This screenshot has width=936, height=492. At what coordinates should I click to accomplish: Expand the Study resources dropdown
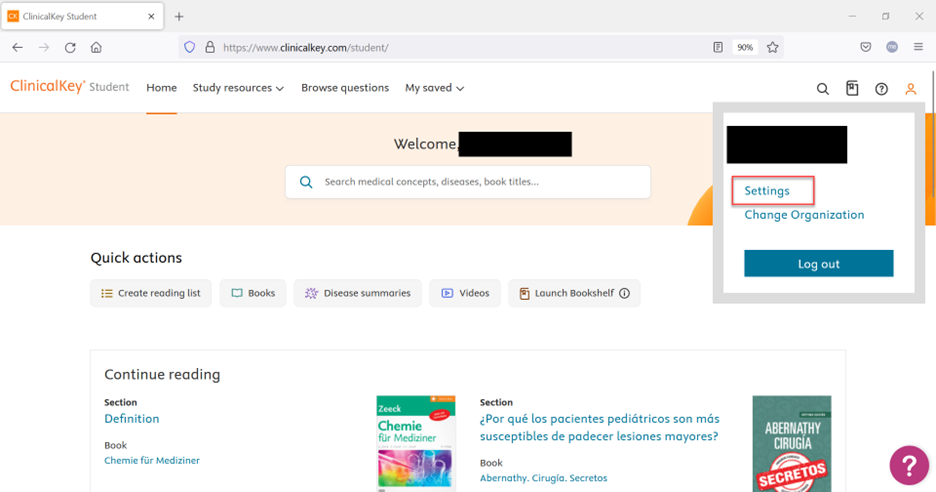click(238, 88)
